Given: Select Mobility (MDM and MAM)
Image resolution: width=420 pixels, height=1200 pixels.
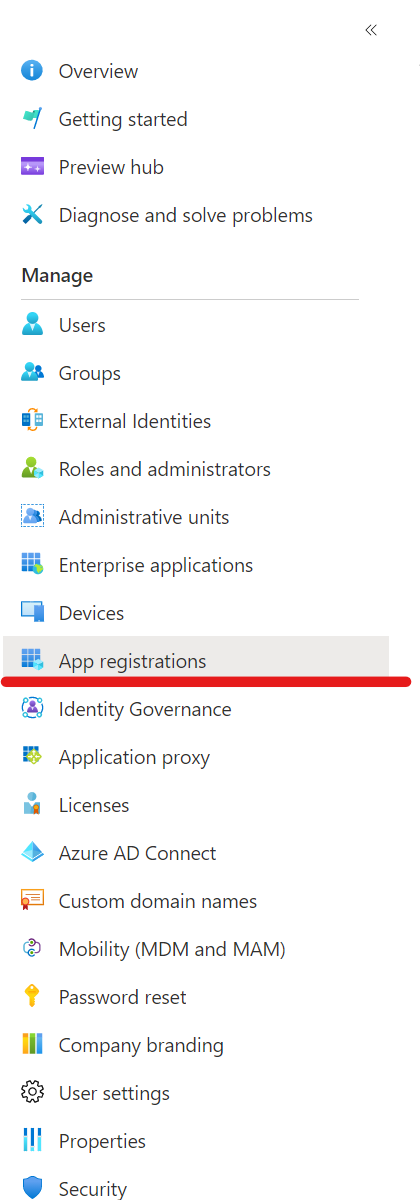Looking at the screenshot, I should (x=196, y=949).
